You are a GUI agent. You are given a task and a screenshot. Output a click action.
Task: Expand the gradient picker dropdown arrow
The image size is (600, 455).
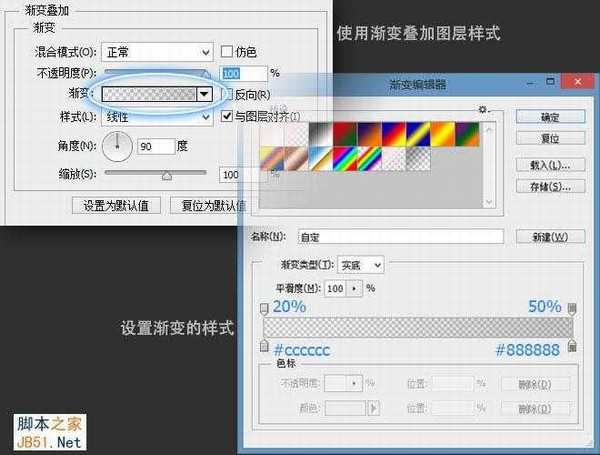205,94
